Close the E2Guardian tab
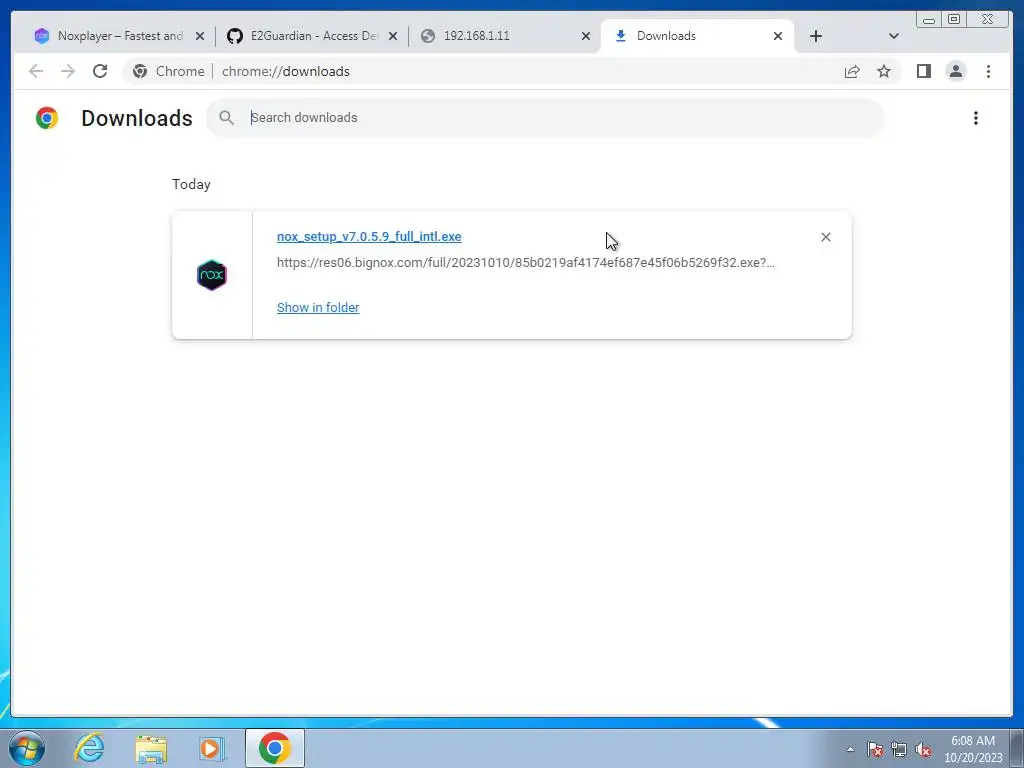The width and height of the screenshot is (1024, 768). coord(392,36)
